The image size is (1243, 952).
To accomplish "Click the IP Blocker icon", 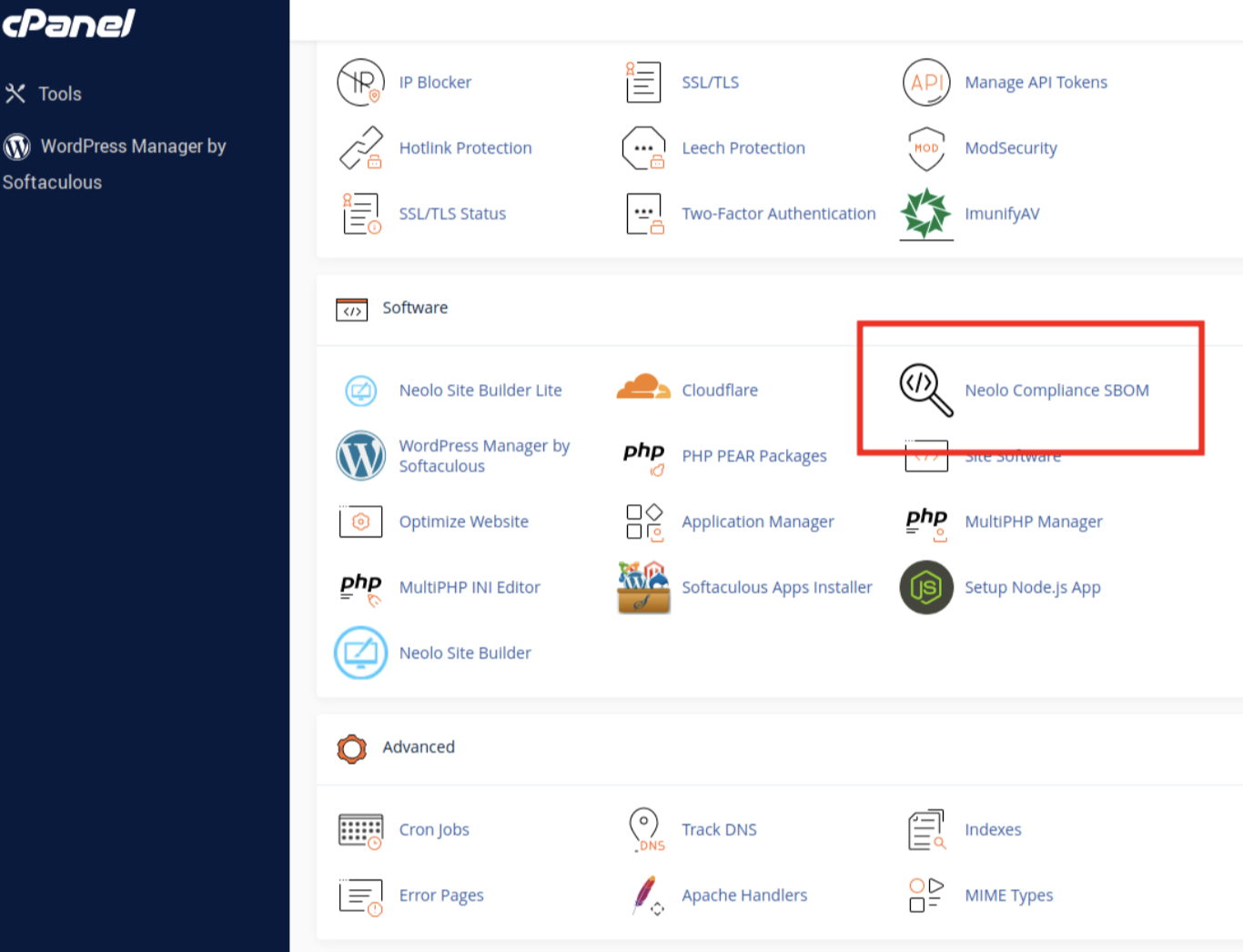I will tap(361, 82).
